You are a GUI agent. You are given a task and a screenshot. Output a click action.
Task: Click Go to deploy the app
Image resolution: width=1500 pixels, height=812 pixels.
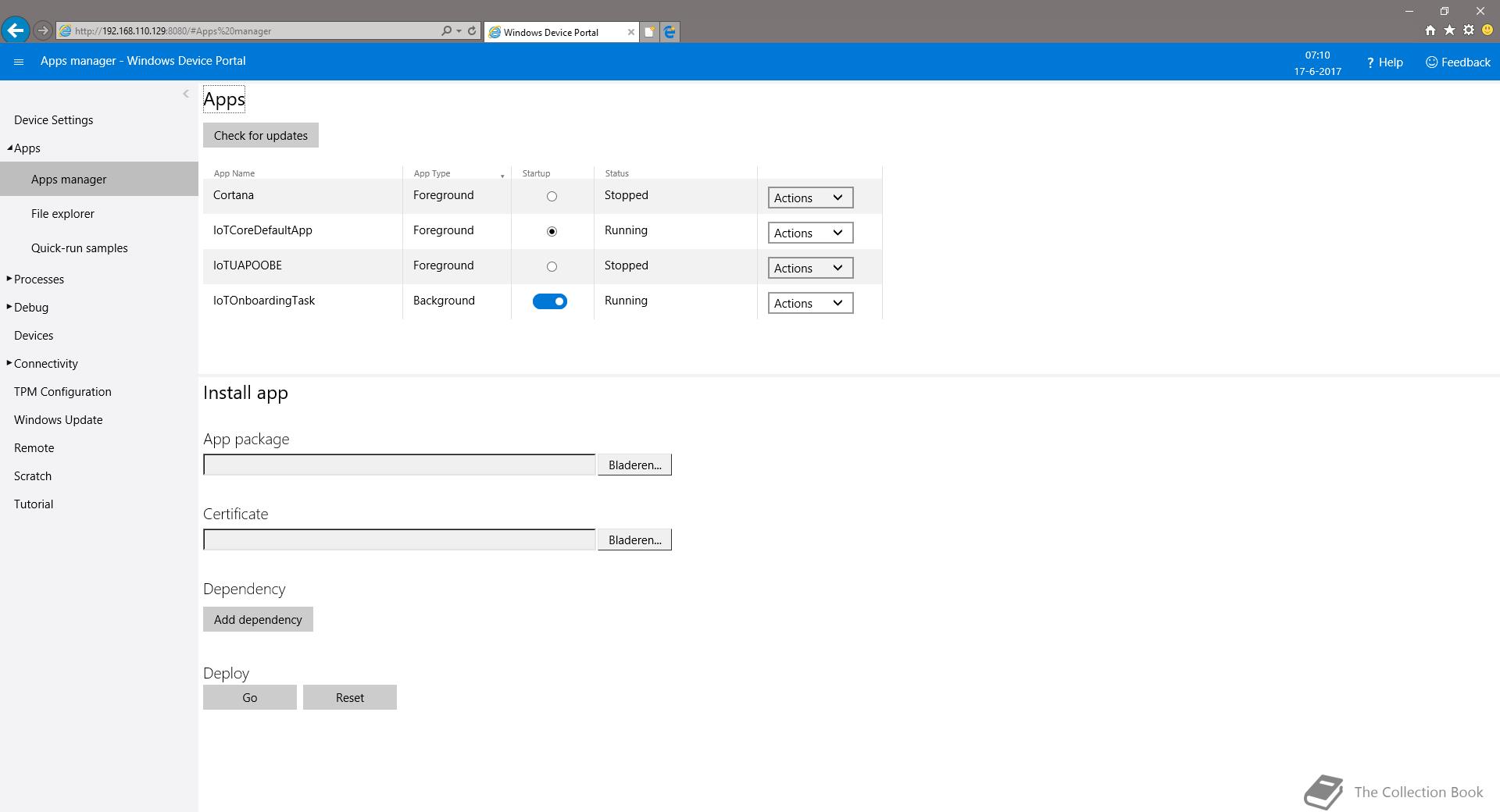click(250, 697)
